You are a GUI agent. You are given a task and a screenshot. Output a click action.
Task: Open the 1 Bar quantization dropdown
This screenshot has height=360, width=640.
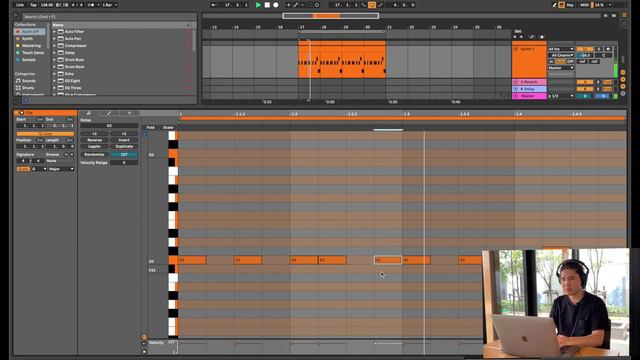click(x=109, y=5)
